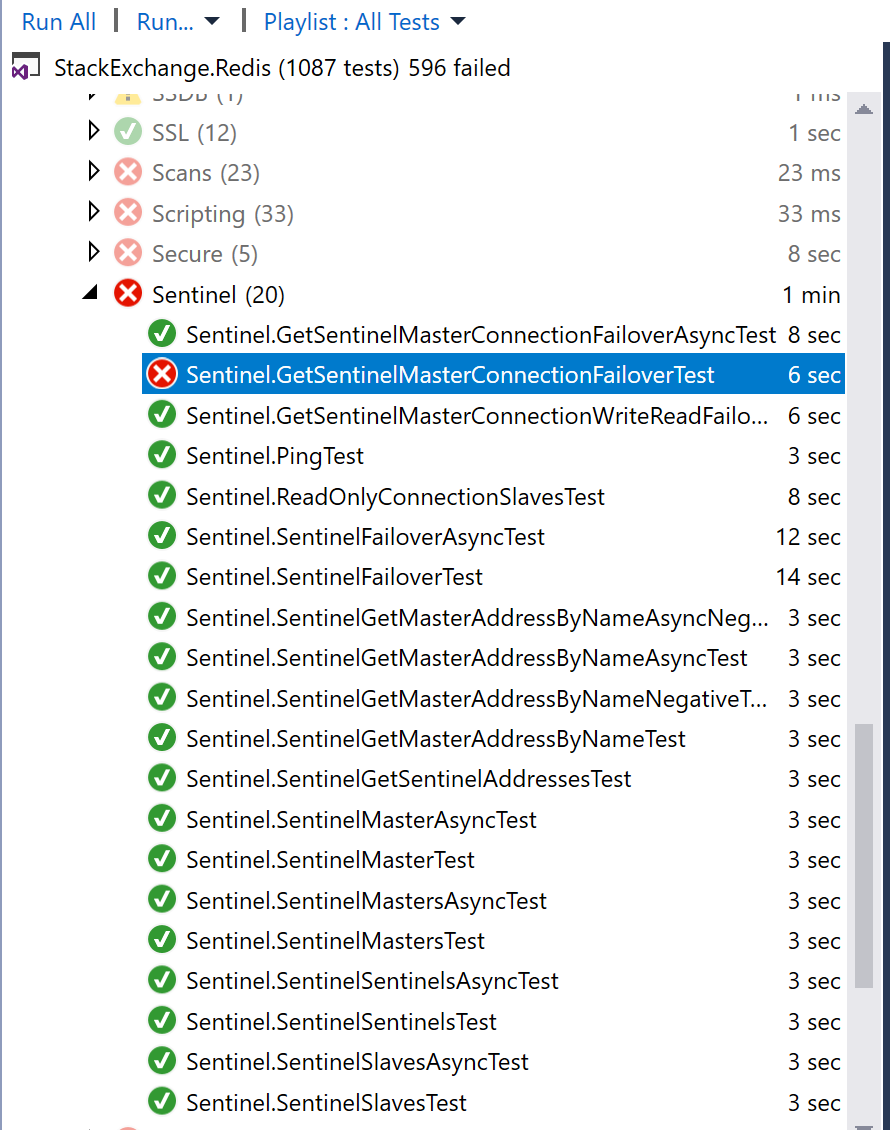Click passed icon of SentinelSentinelsAsyncTest
The image size is (890, 1130).
[161, 980]
